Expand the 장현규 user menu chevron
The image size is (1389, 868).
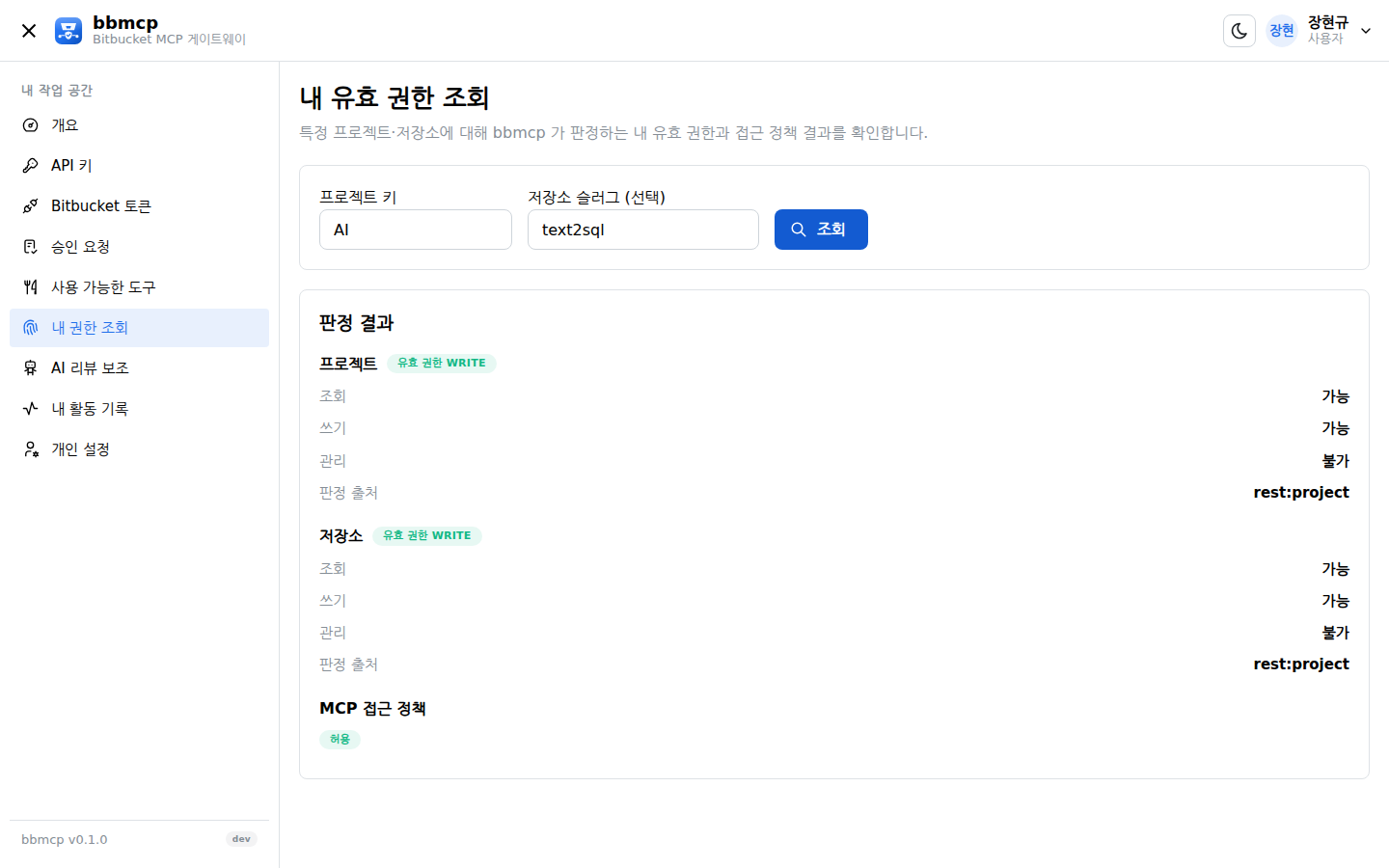click(1366, 31)
